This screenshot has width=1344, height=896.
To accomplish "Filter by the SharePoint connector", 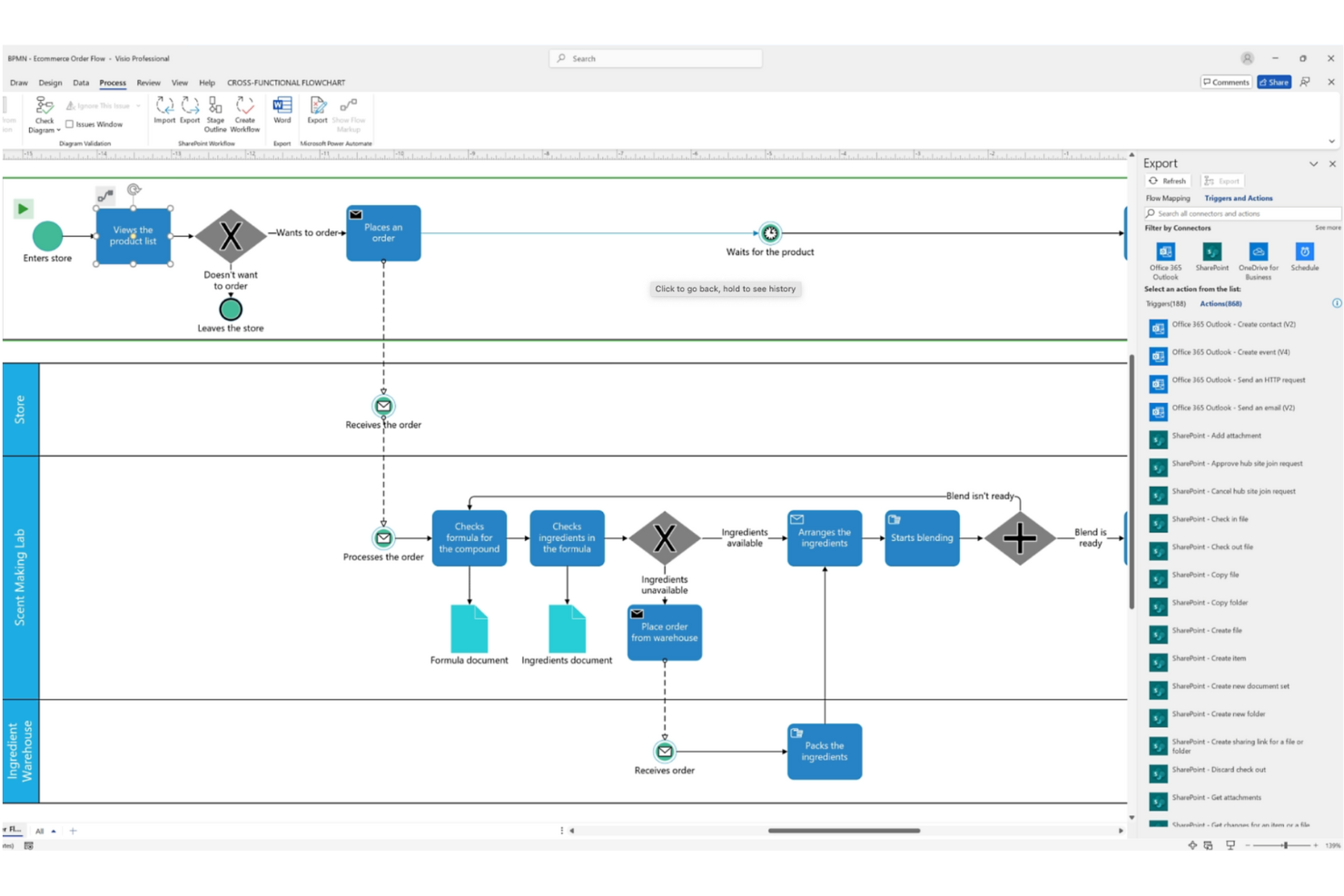I will 1211,257.
